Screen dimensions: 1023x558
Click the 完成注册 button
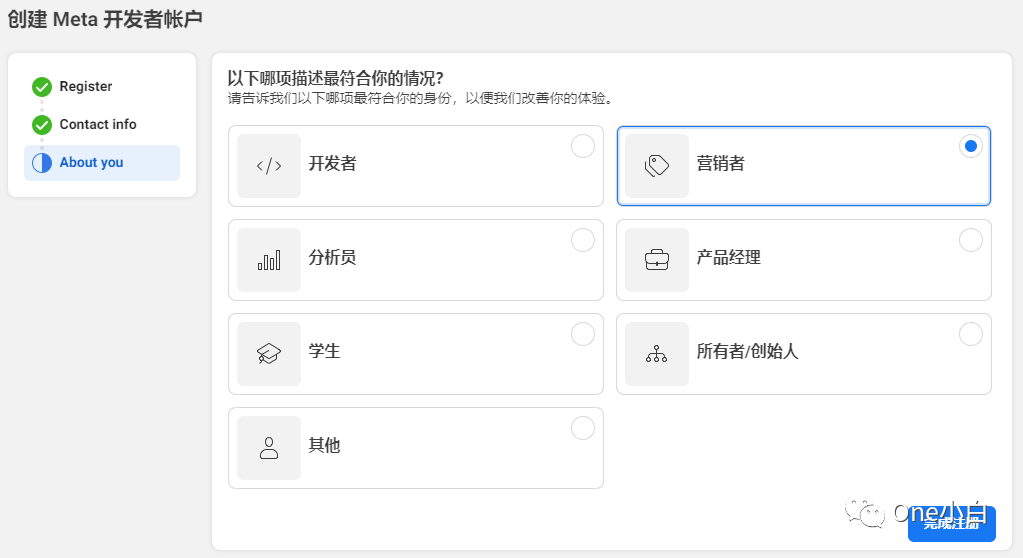point(952,523)
